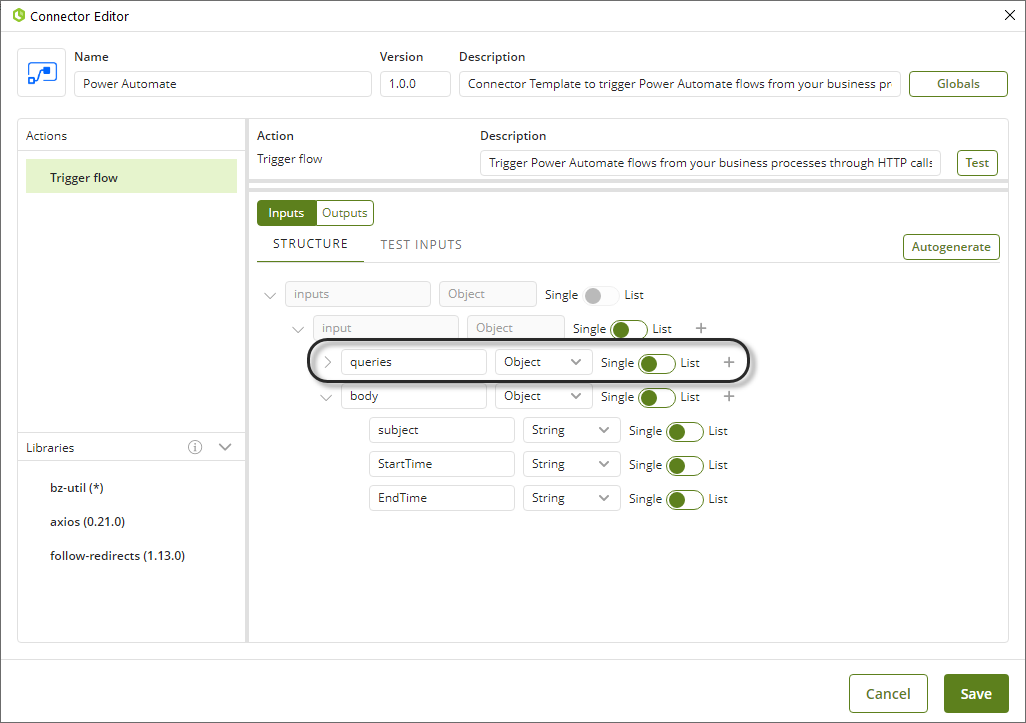This screenshot has width=1026, height=723.
Task: Click the Globals button
Action: click(958, 84)
